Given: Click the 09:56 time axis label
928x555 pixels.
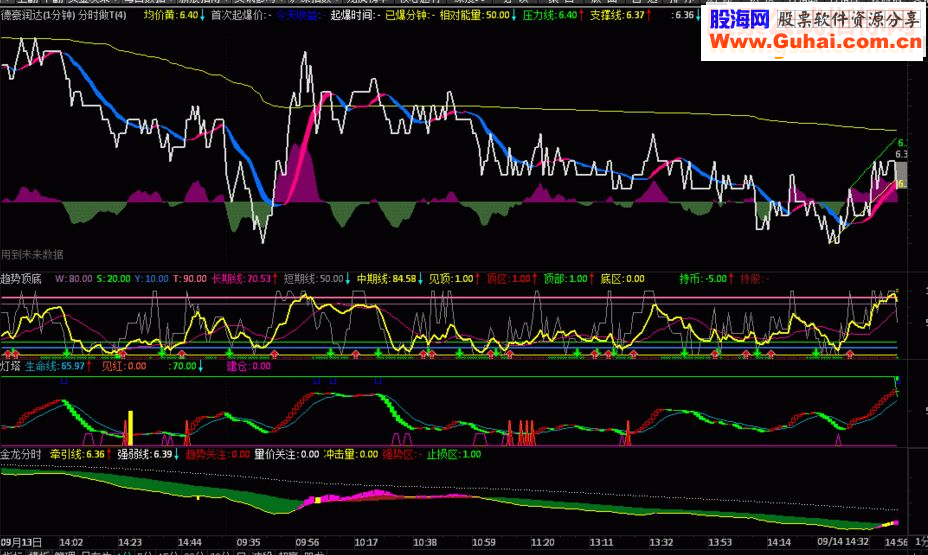Looking at the screenshot, I should [307, 542].
